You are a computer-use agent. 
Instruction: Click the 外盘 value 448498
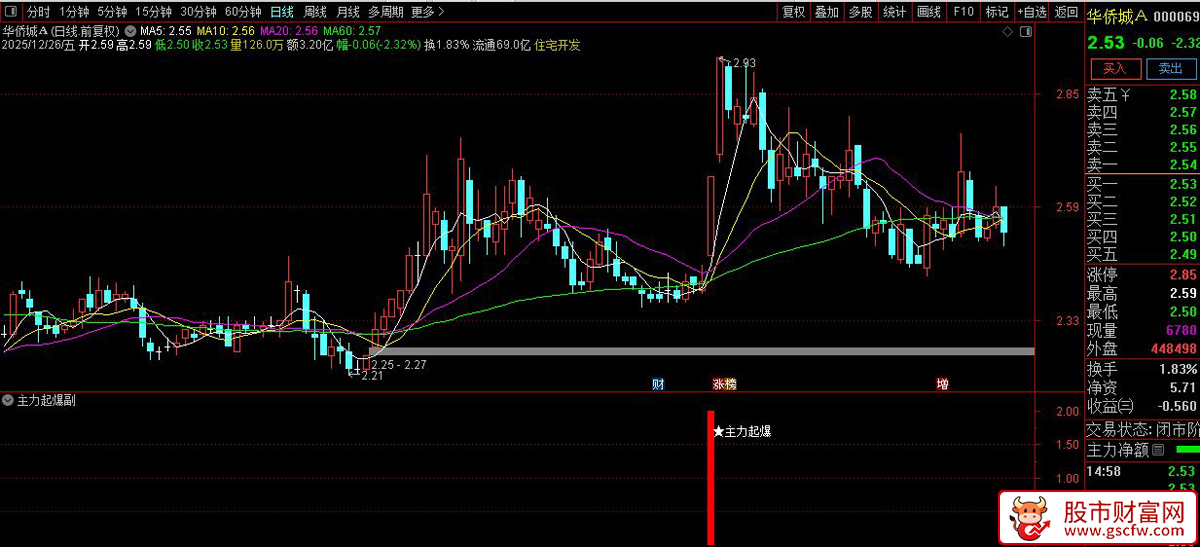coord(1173,349)
